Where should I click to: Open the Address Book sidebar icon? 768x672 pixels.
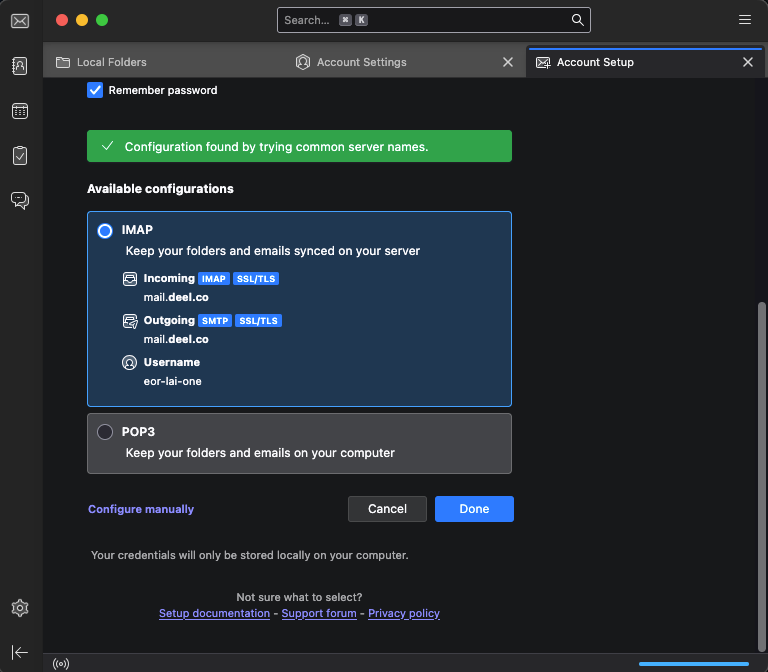19,66
